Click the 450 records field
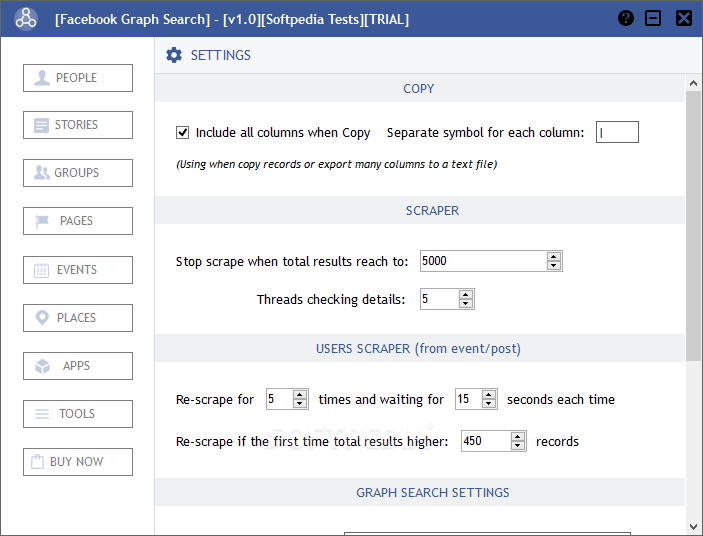 pos(486,441)
